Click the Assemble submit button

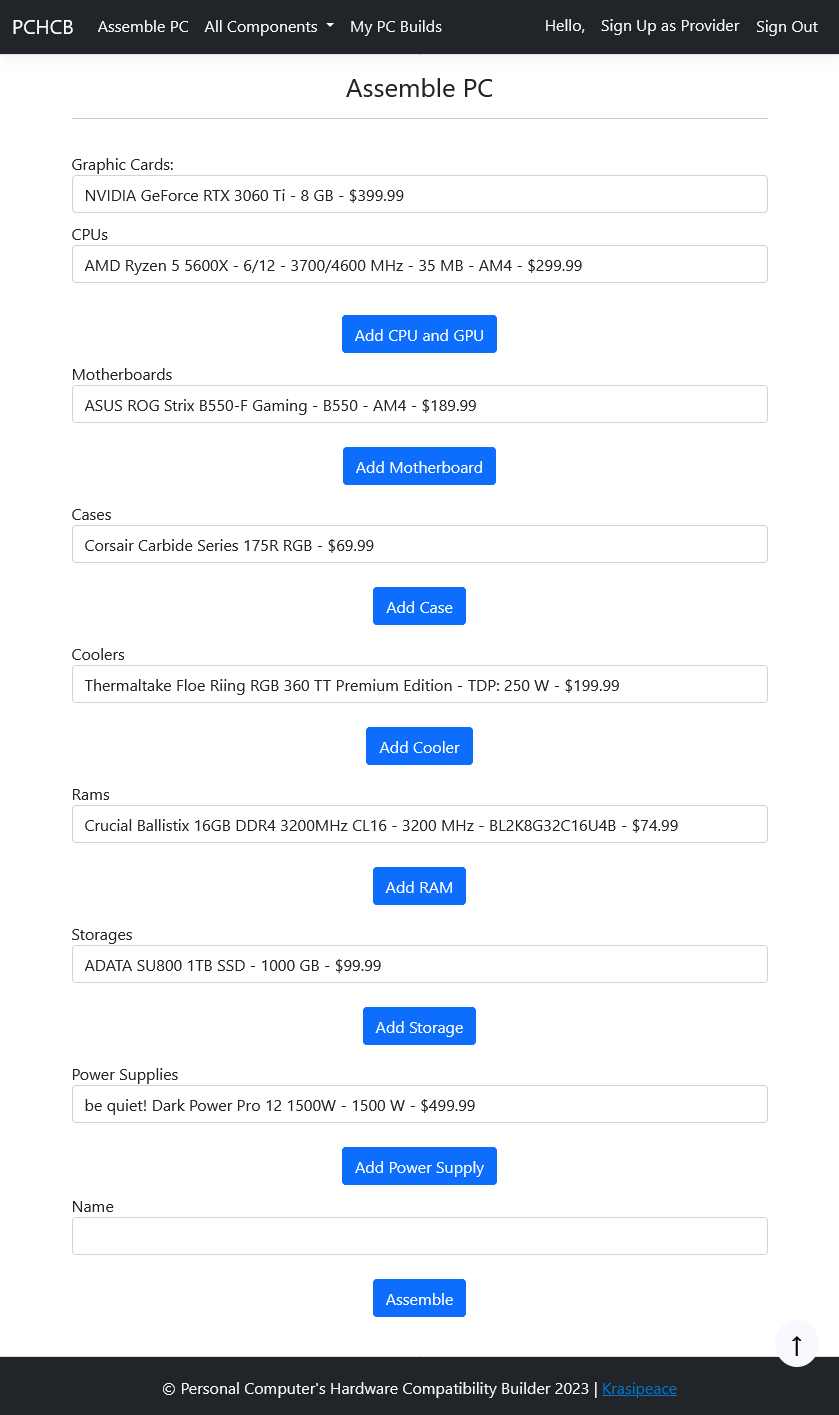click(419, 1299)
